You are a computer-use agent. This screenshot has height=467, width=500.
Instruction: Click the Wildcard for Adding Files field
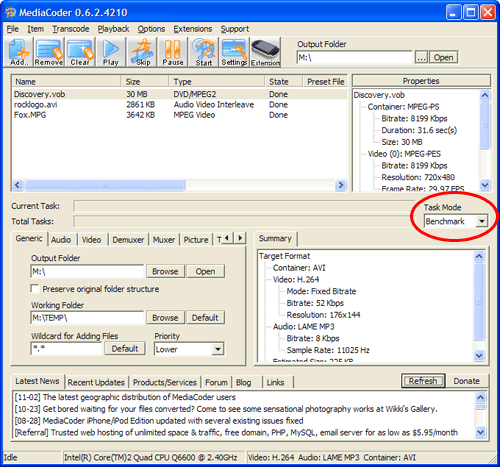67,349
